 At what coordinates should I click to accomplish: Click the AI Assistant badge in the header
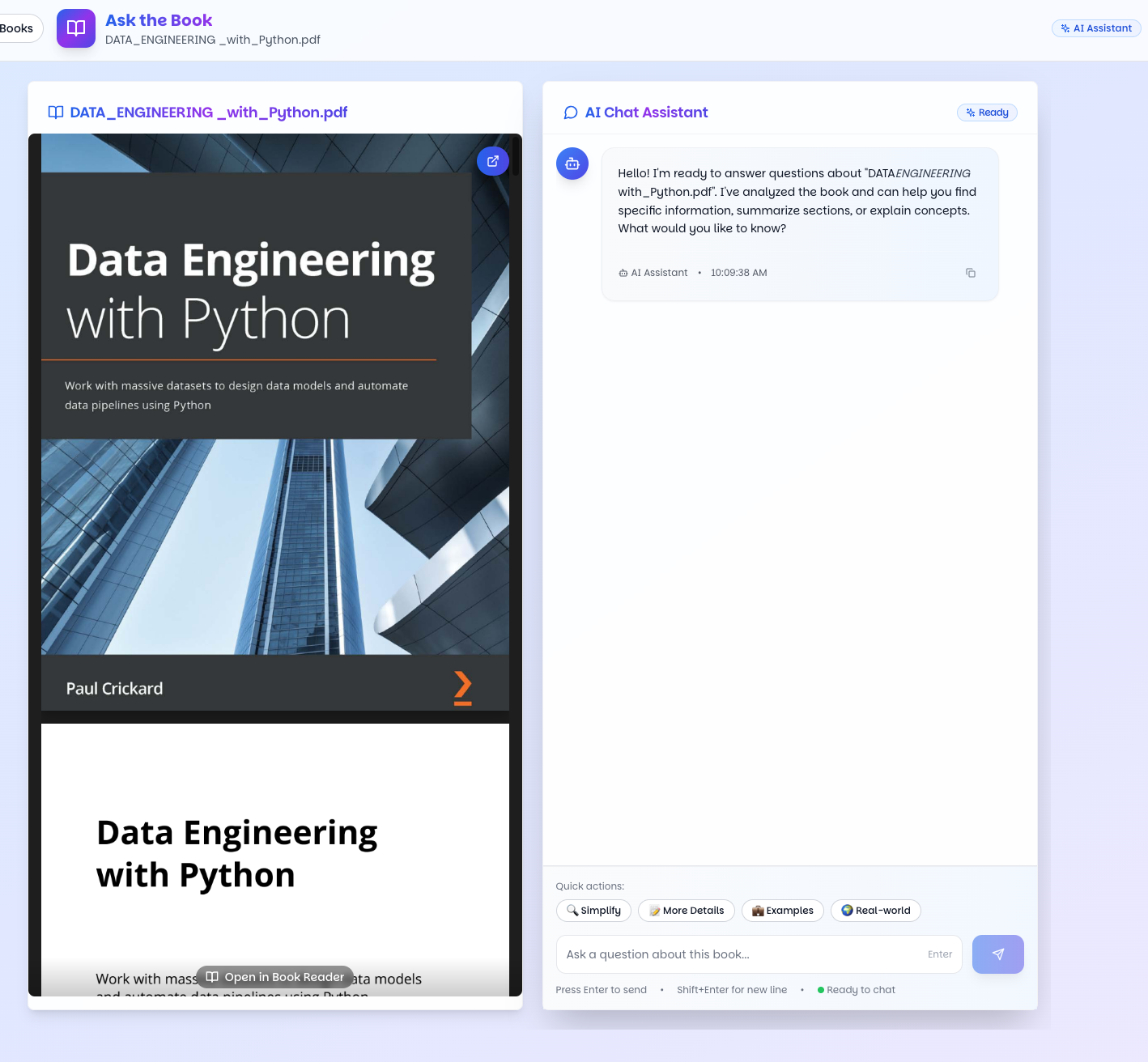click(x=1096, y=28)
